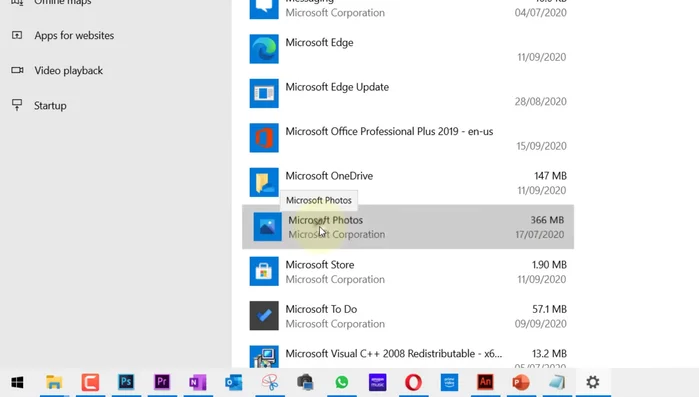
Task: Click the 15/09/2020 install date of Office
Action: pos(541,146)
